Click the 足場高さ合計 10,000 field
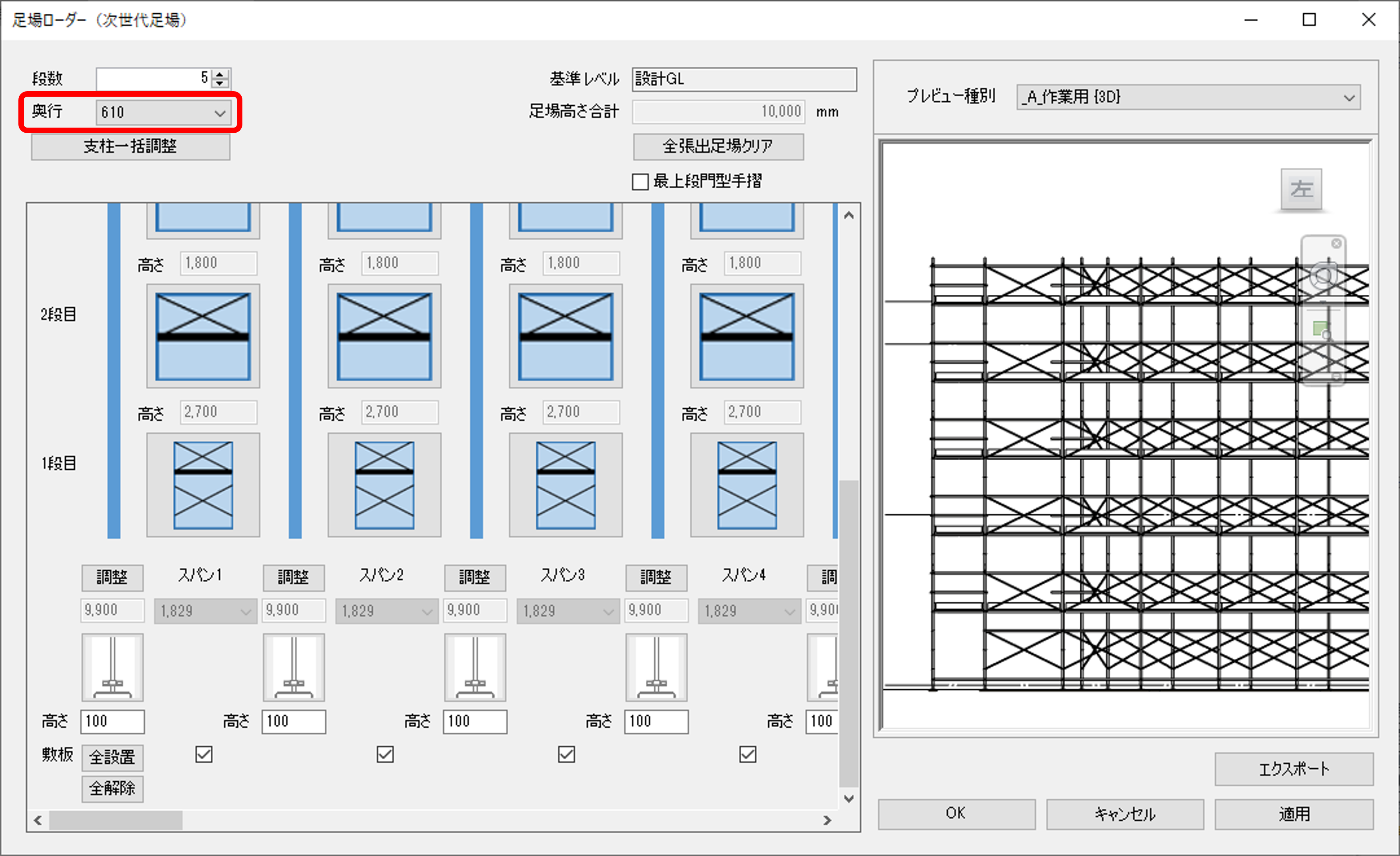The image size is (1400, 856). point(719,112)
